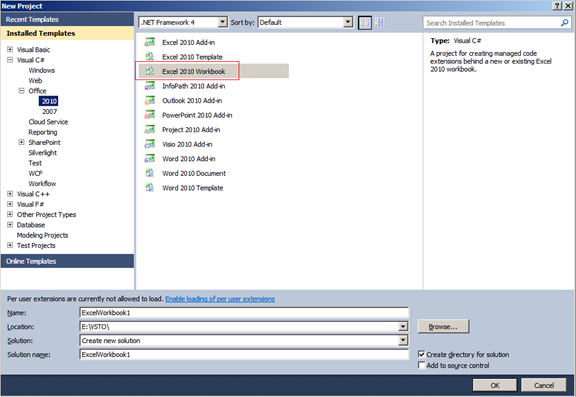Viewport: 576px width, 397px height.
Task: Select the Cloud Service tree item
Action: point(48,122)
